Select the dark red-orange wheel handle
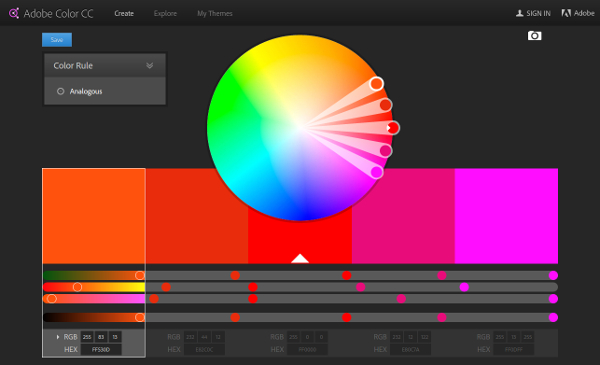 385,105
